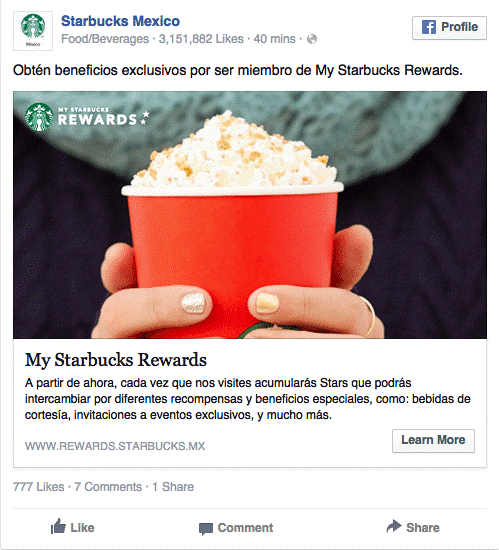Open the My Starbucks Rewards headline link

point(116,360)
